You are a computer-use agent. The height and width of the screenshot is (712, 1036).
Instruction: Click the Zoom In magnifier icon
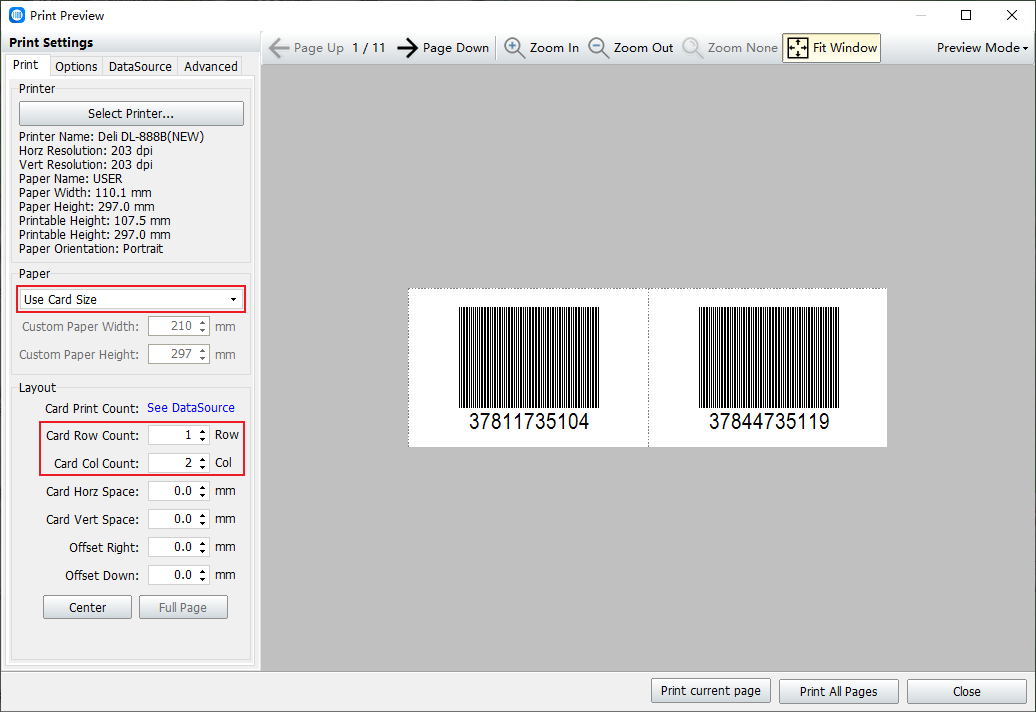pyautogui.click(x=514, y=48)
